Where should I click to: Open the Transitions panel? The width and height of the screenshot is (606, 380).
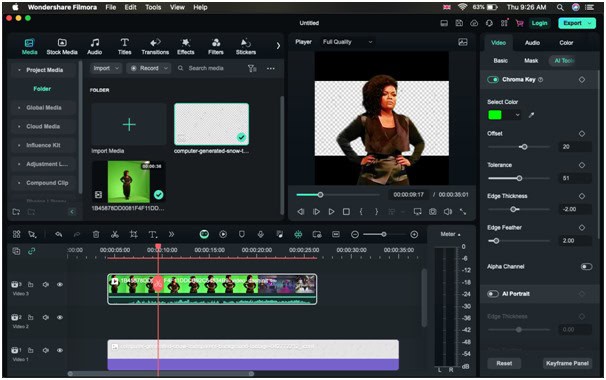[155, 46]
